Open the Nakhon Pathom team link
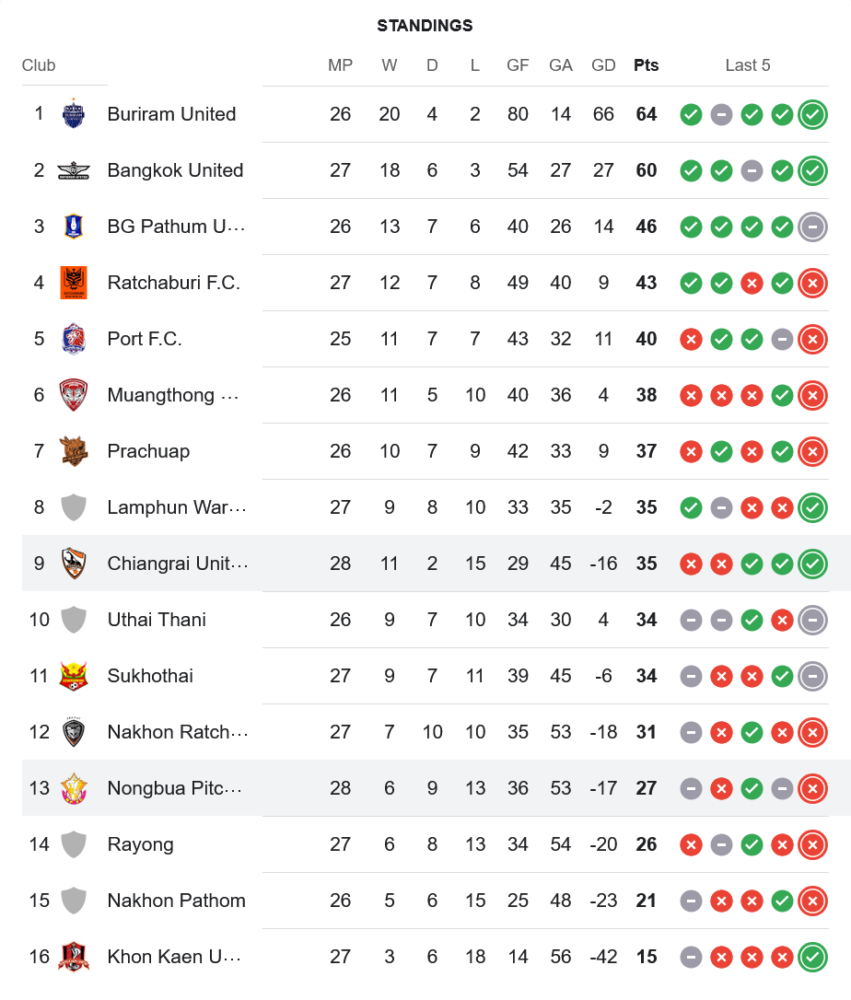Image resolution: width=851 pixels, height=1000 pixels. [176, 900]
